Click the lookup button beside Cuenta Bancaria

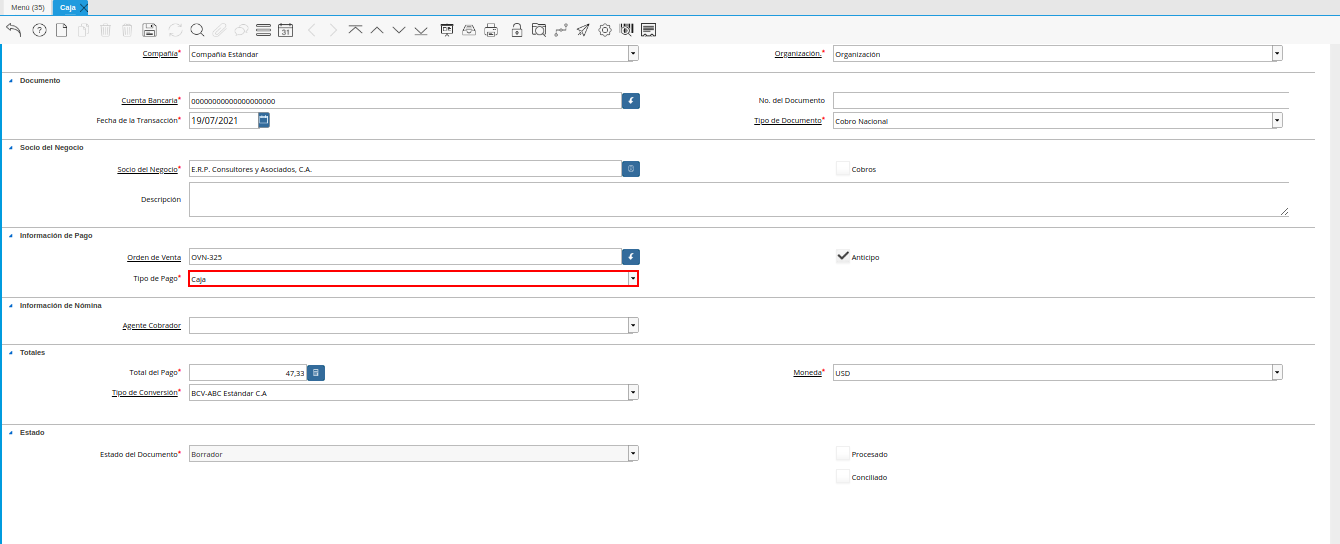[x=631, y=101]
